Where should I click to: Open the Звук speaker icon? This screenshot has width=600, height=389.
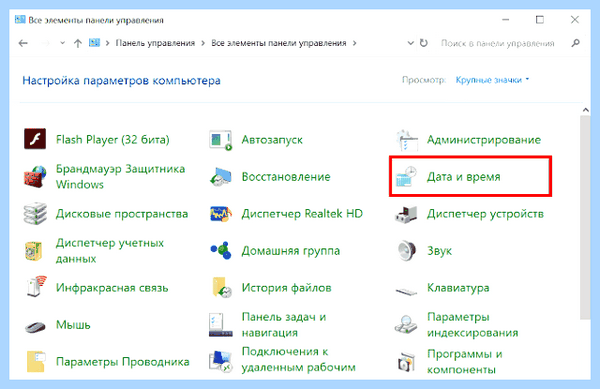coord(406,251)
